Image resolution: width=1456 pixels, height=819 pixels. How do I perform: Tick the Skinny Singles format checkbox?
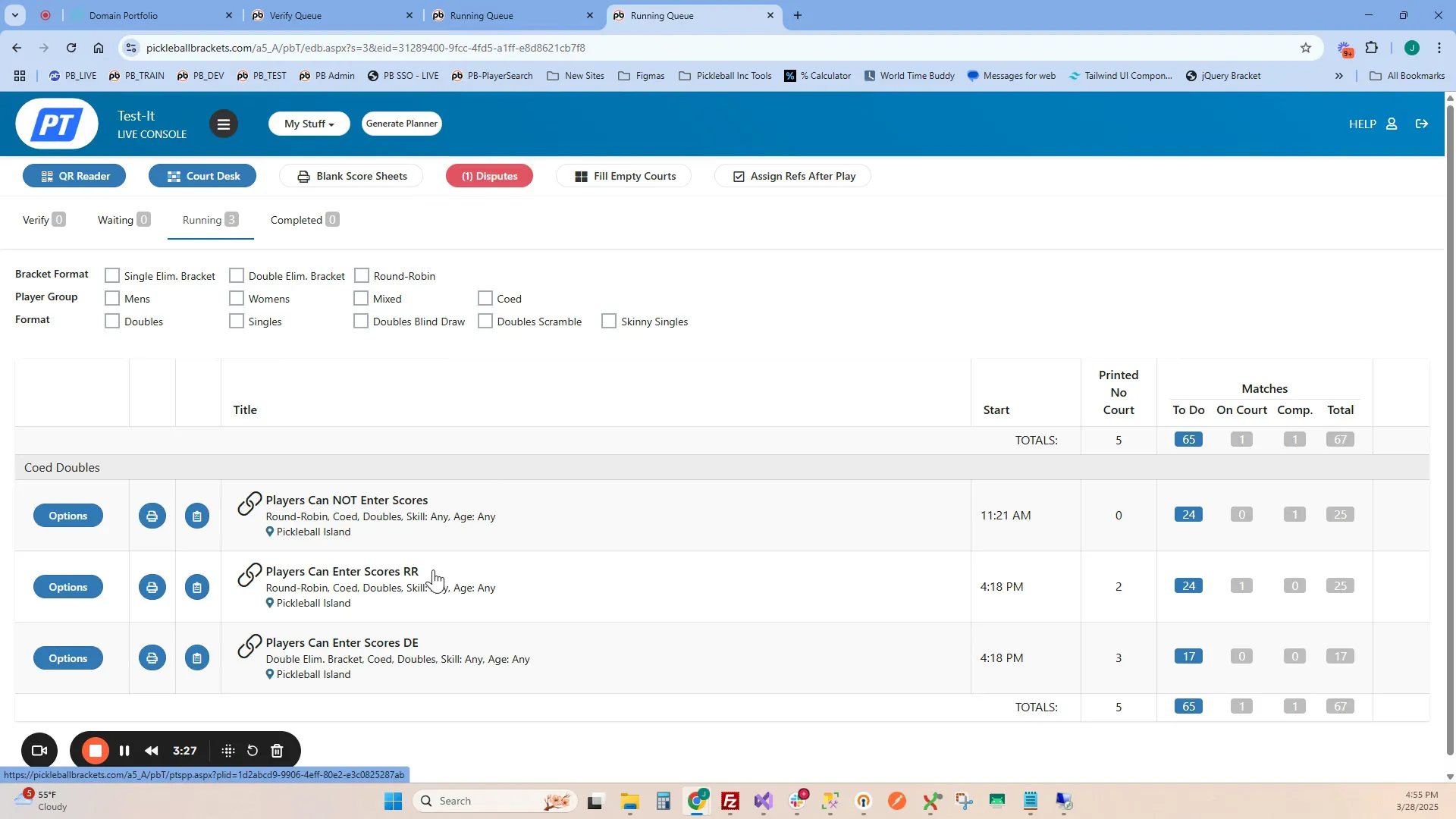[609, 322]
